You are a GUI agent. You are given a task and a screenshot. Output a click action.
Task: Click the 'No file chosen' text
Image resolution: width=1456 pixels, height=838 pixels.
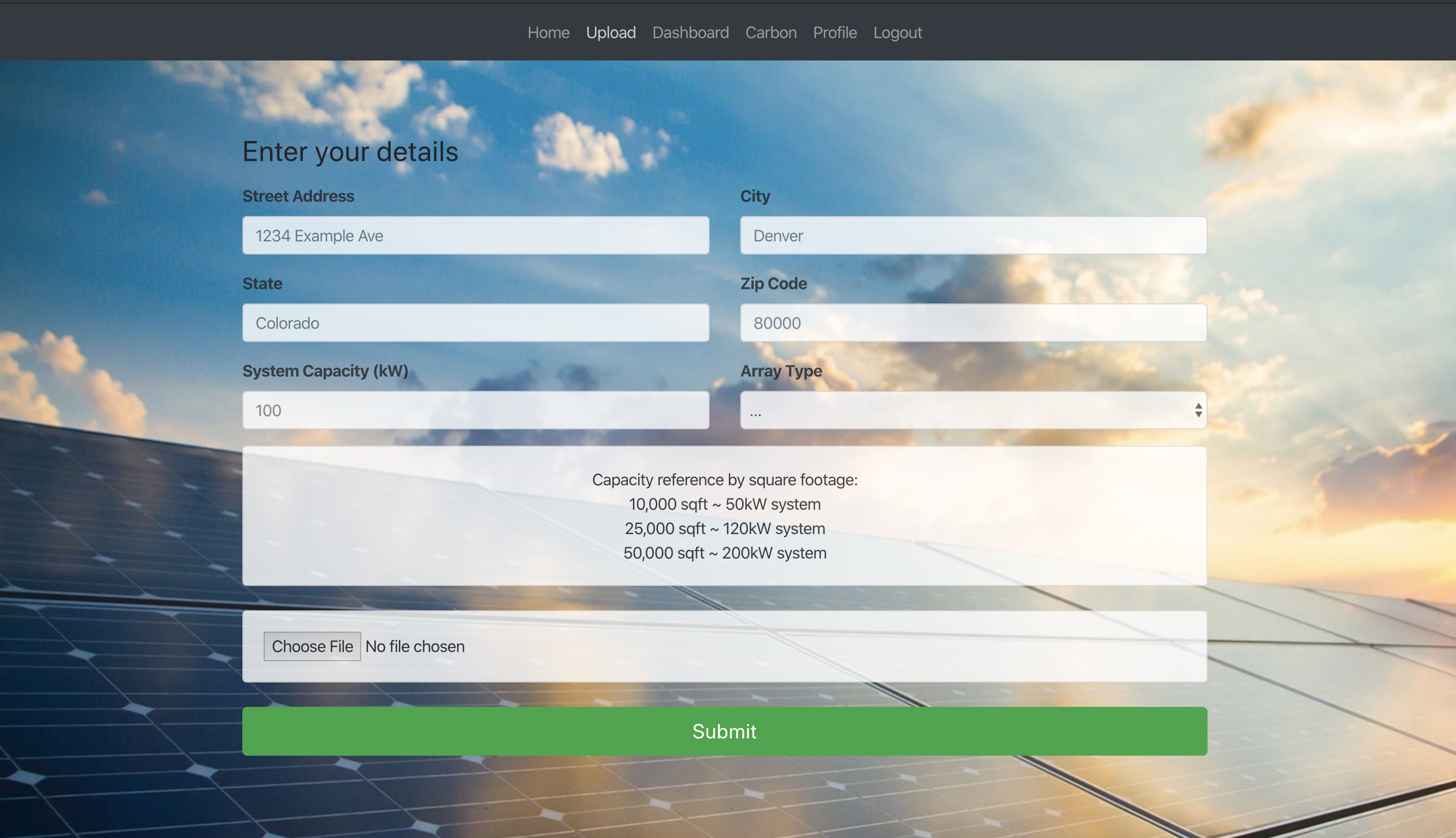415,646
